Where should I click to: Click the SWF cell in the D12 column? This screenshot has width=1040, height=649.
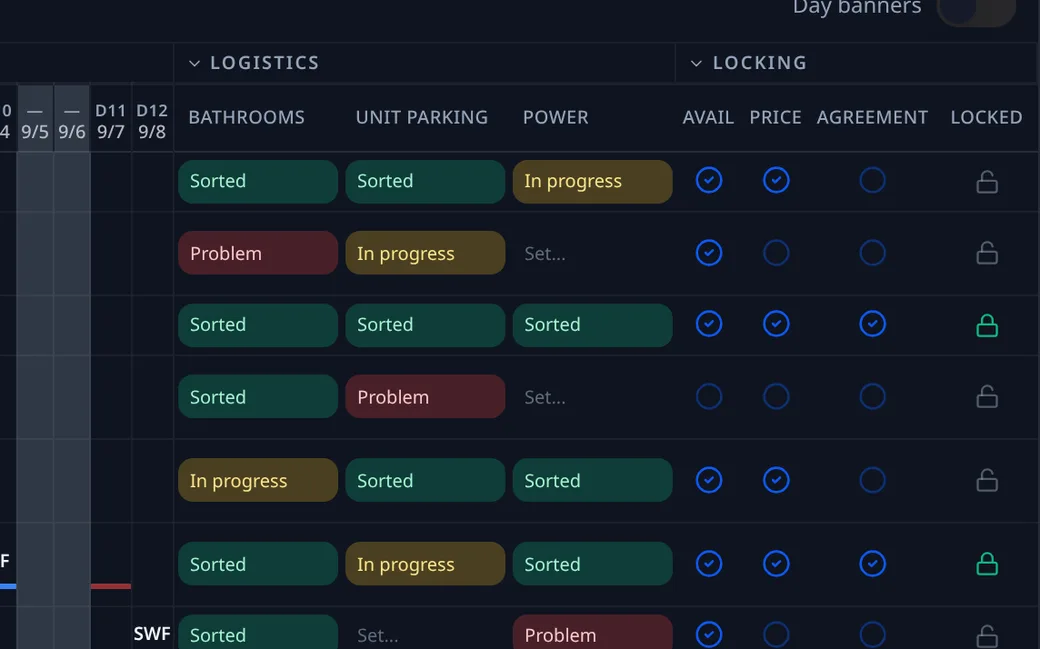pyautogui.click(x=152, y=634)
